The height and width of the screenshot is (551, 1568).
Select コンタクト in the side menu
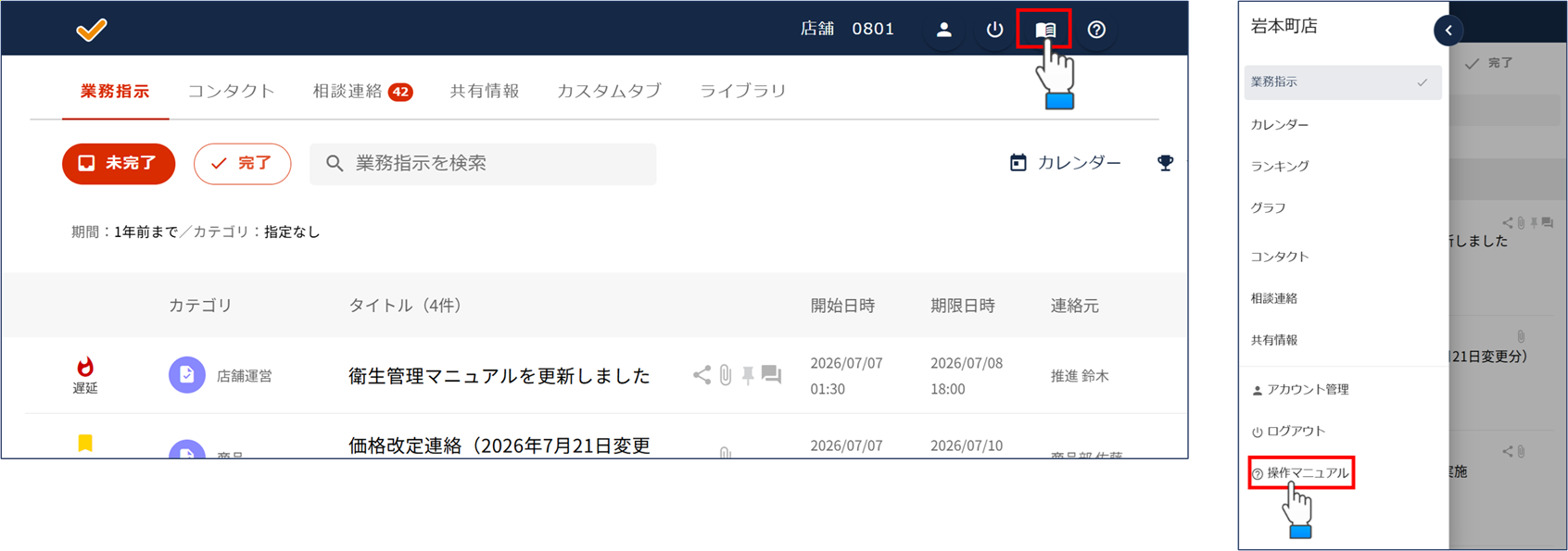click(1280, 257)
